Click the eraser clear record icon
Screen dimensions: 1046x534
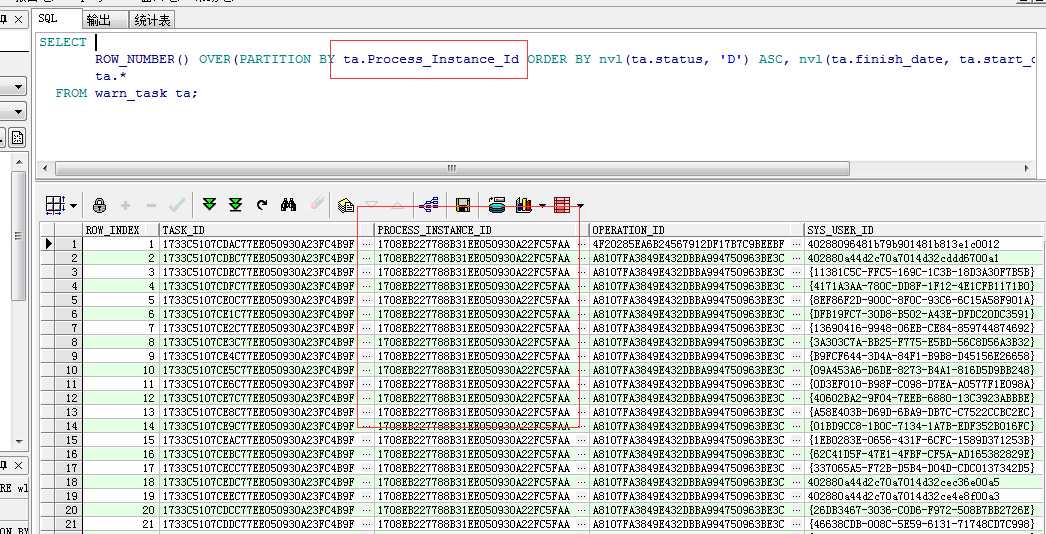pos(318,204)
